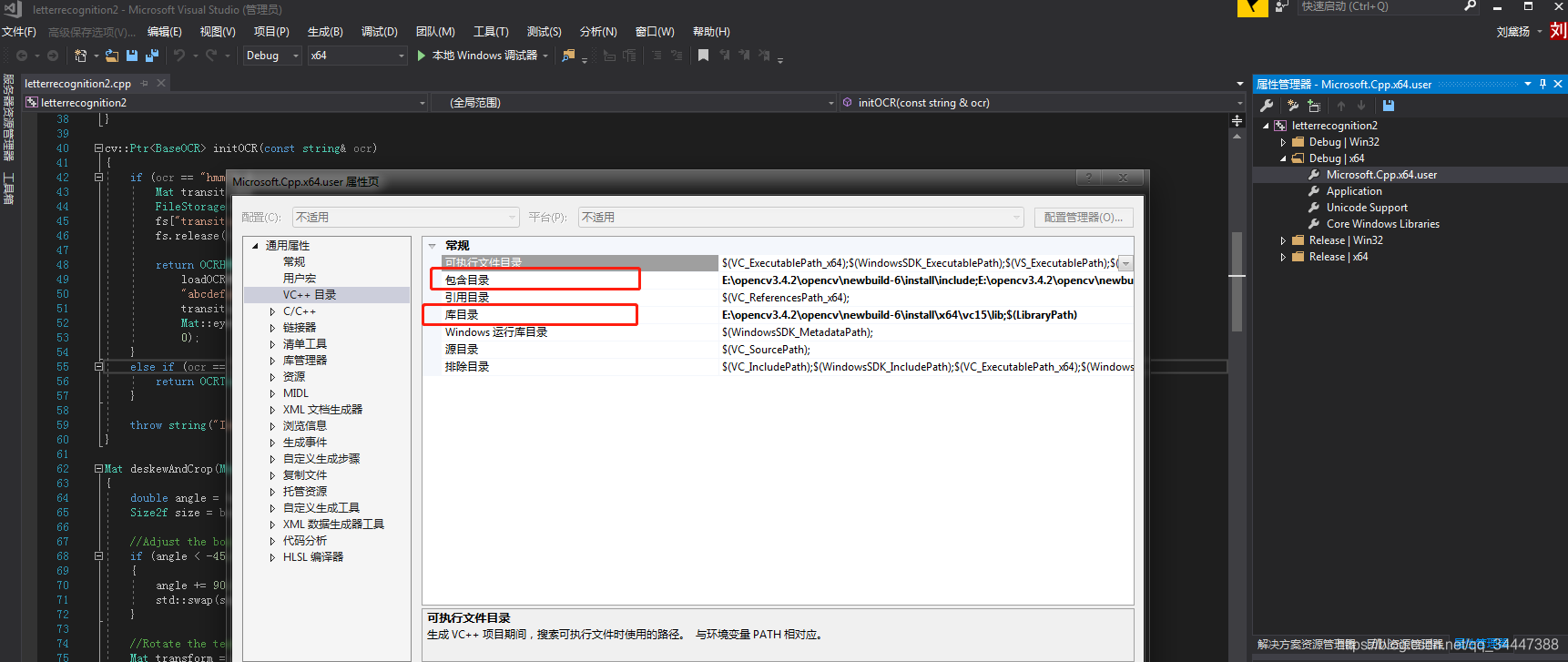Click the 配置管理器(O)... button
Viewport: 1568px width, 662px height.
[x=1084, y=218]
